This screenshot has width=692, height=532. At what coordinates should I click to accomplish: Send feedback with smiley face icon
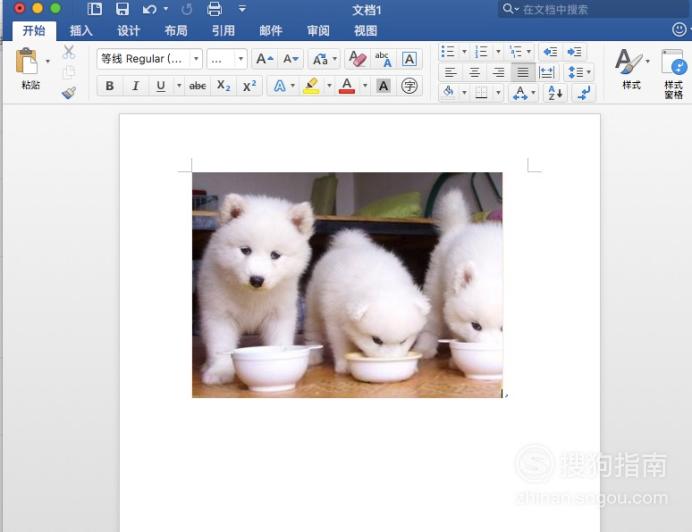(x=679, y=30)
